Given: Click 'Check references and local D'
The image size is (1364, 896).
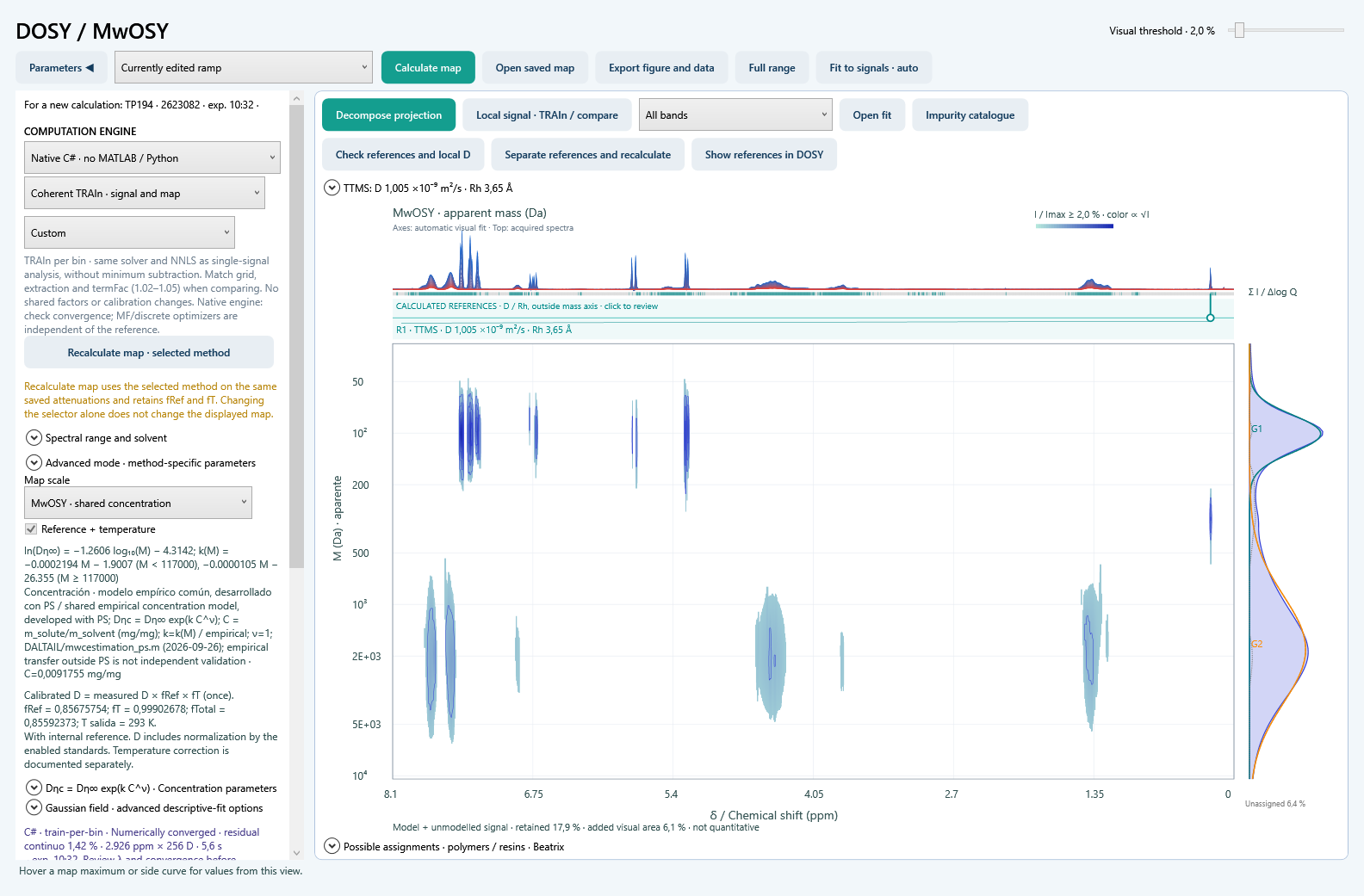Looking at the screenshot, I should pos(403,155).
